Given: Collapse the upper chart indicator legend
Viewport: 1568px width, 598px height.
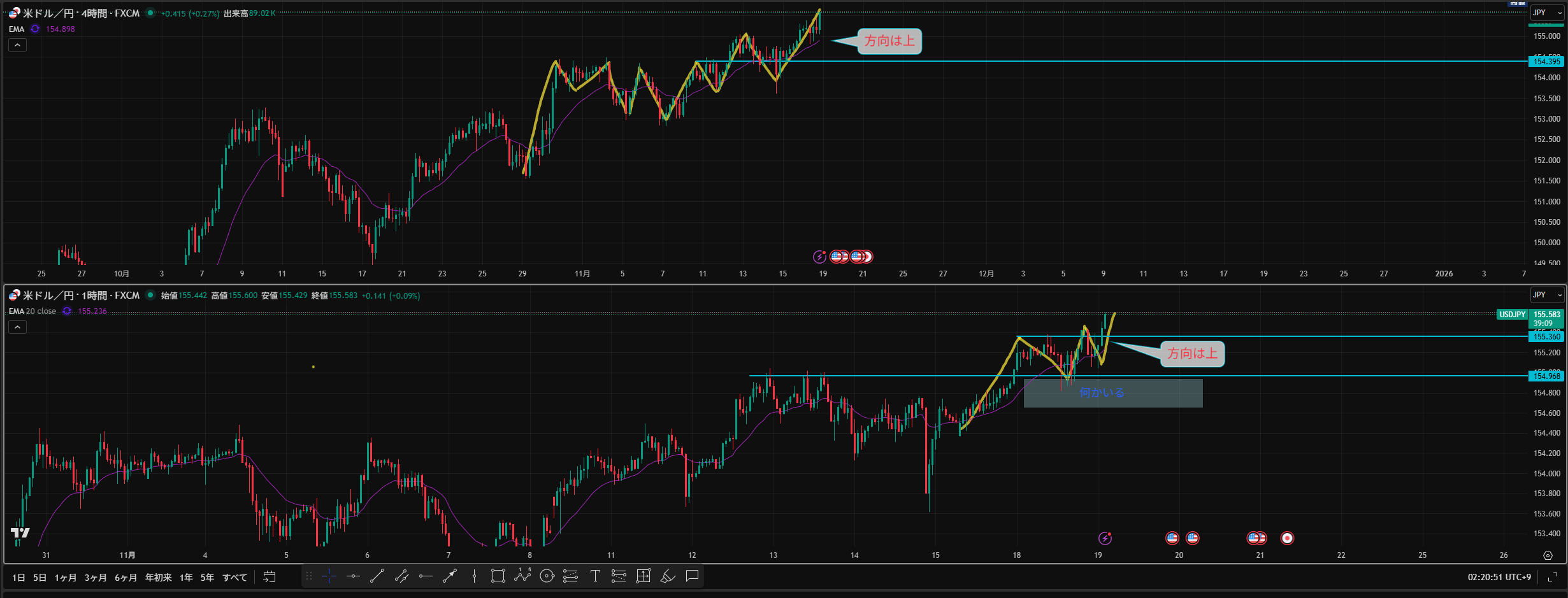Looking at the screenshot, I should tap(17, 45).
